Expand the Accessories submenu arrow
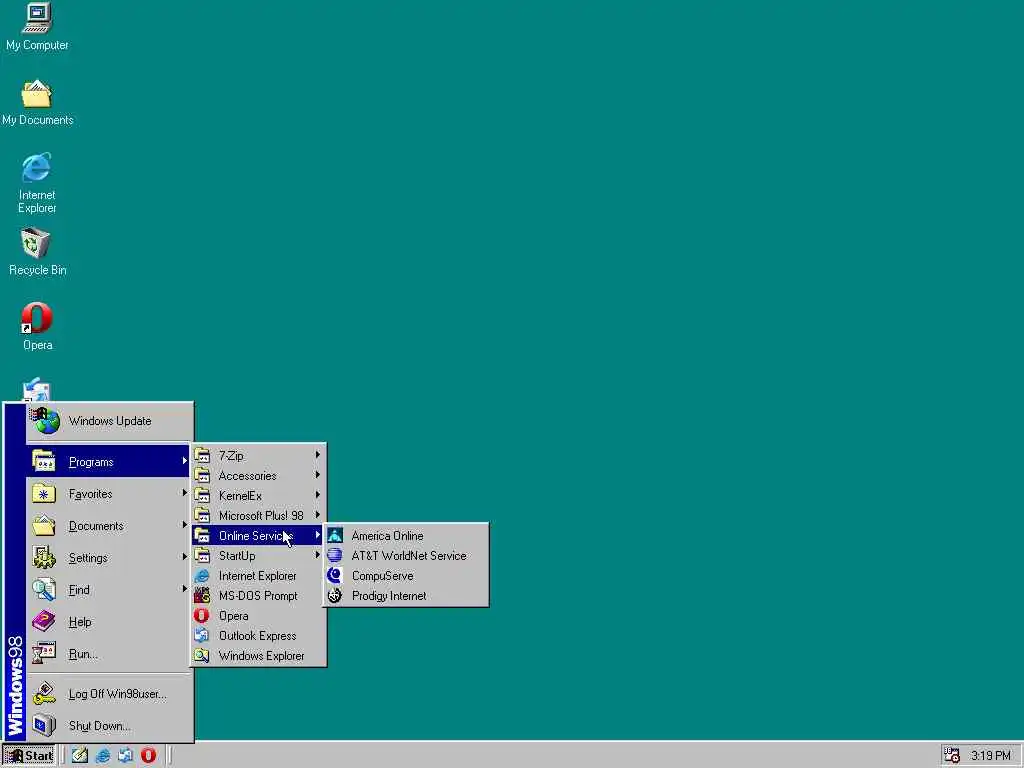Viewport: 1024px width, 768px height. [x=317, y=475]
